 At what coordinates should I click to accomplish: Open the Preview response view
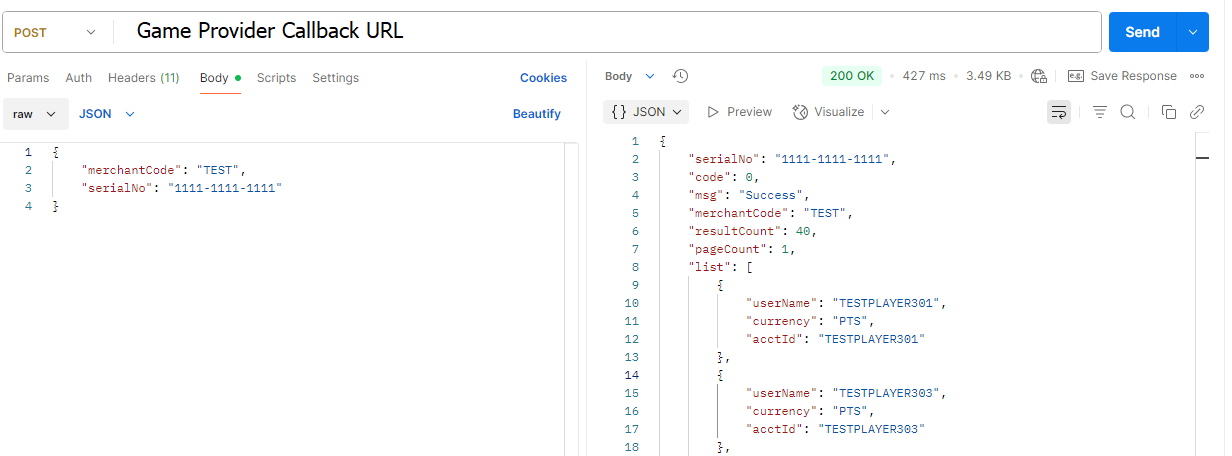click(x=739, y=112)
